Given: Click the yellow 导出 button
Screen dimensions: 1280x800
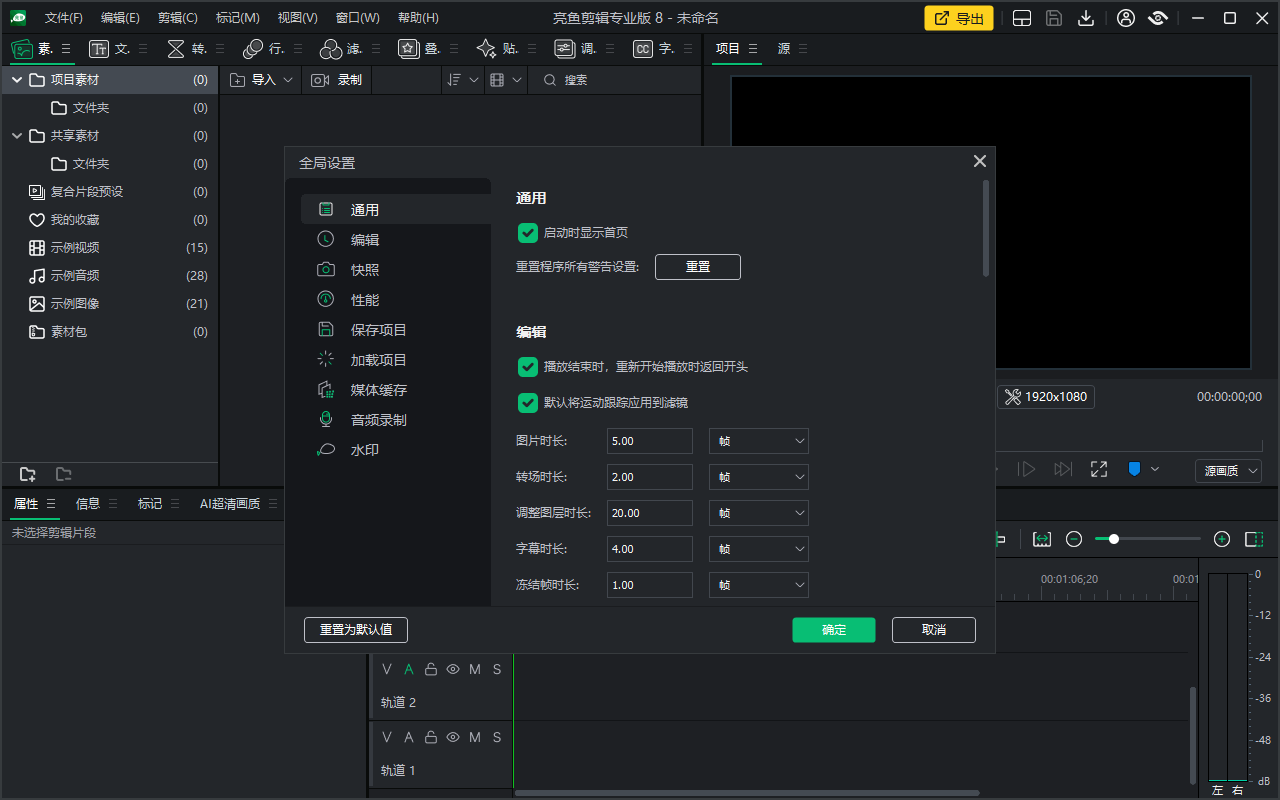Looking at the screenshot, I should pos(959,18).
